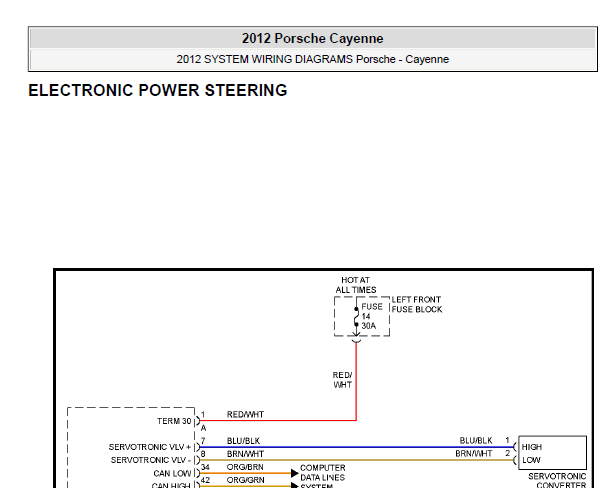Viewport: 603px width, 488px height.
Task: Click the fuse symbol in fuse block
Action: 356,317
